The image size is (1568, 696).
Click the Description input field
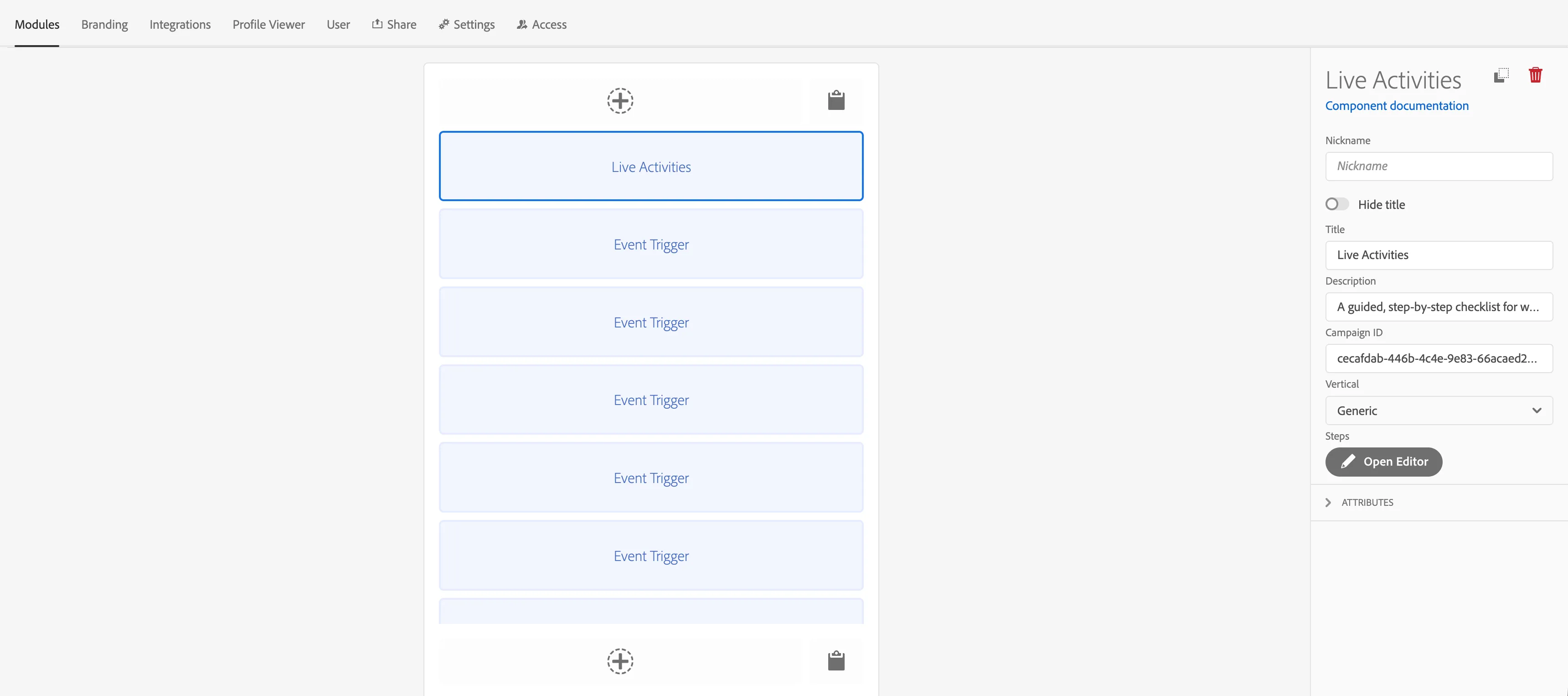tap(1439, 307)
